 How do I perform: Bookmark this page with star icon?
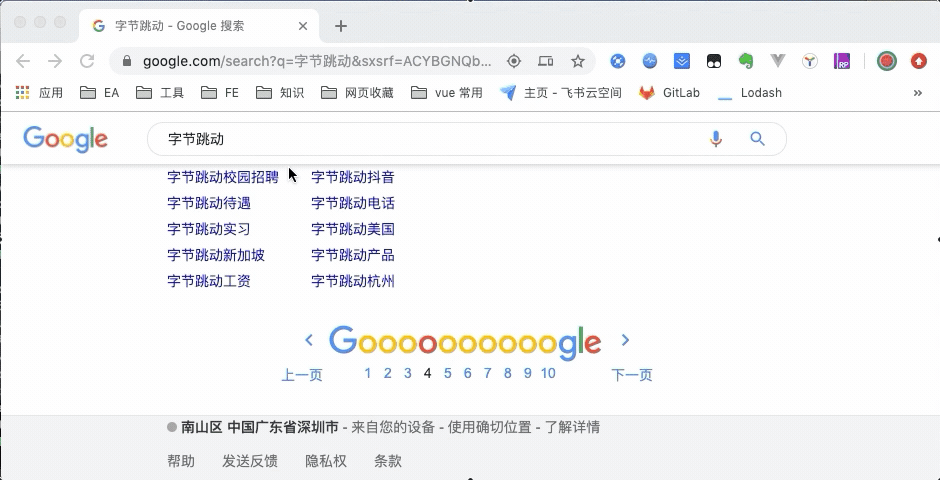click(x=577, y=61)
